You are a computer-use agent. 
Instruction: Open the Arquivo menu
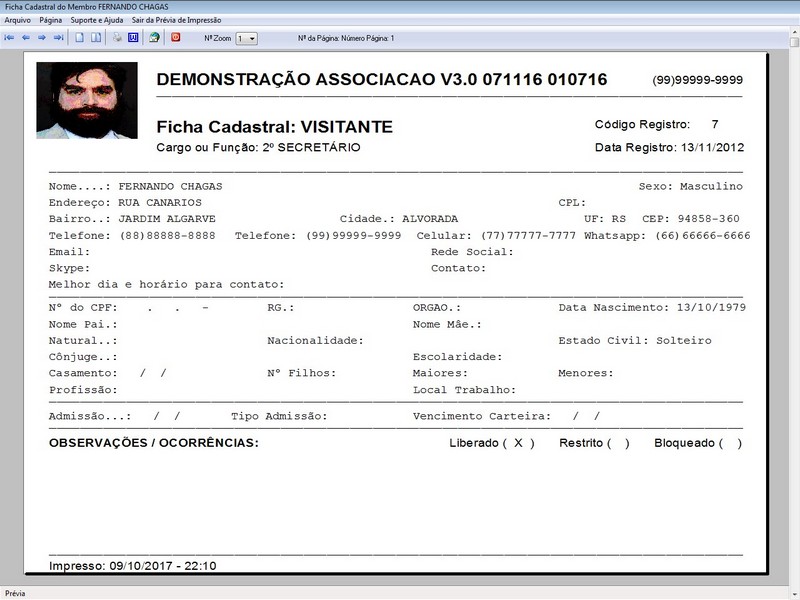tap(17, 20)
